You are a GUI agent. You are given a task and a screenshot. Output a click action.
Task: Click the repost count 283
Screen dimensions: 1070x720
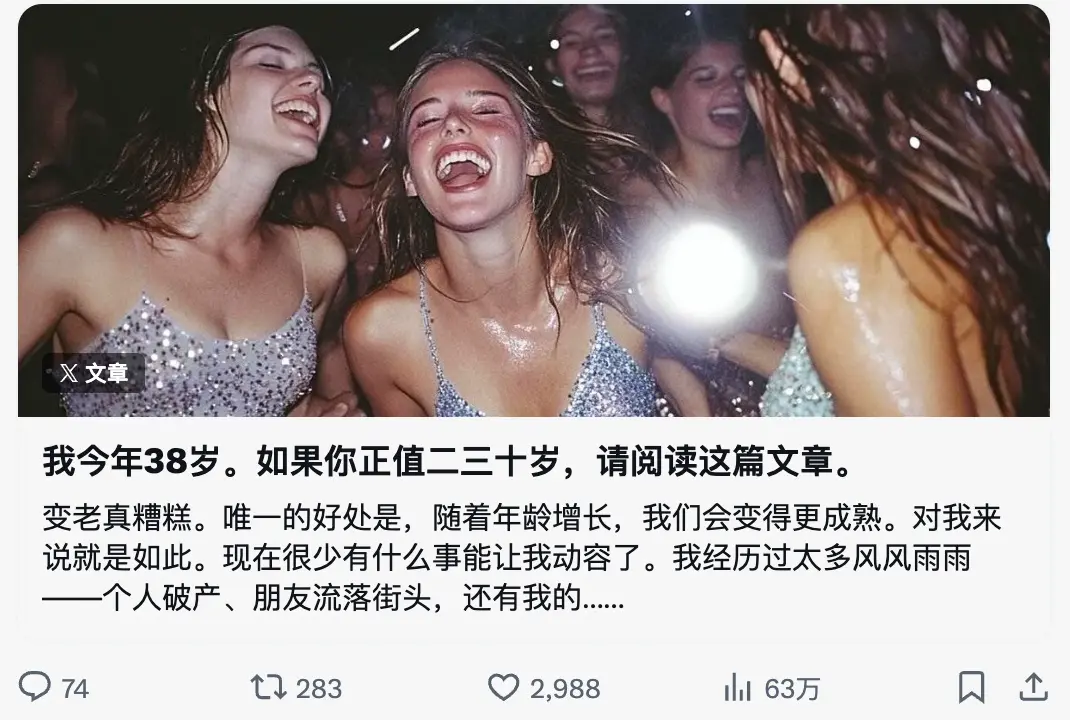tap(319, 689)
